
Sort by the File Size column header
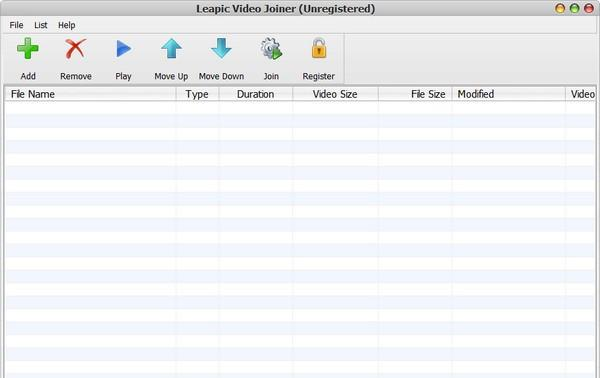(x=415, y=94)
